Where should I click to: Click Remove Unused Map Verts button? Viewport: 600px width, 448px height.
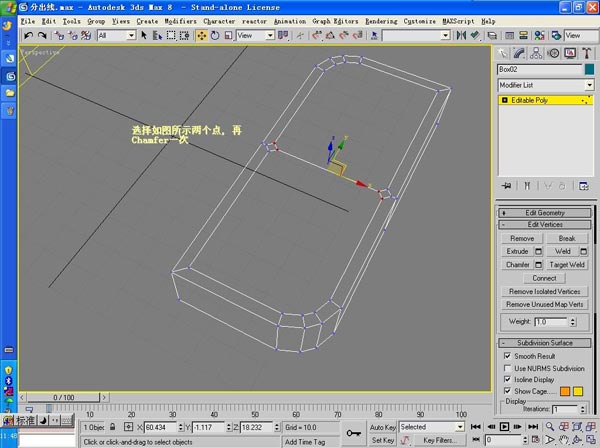coord(545,305)
